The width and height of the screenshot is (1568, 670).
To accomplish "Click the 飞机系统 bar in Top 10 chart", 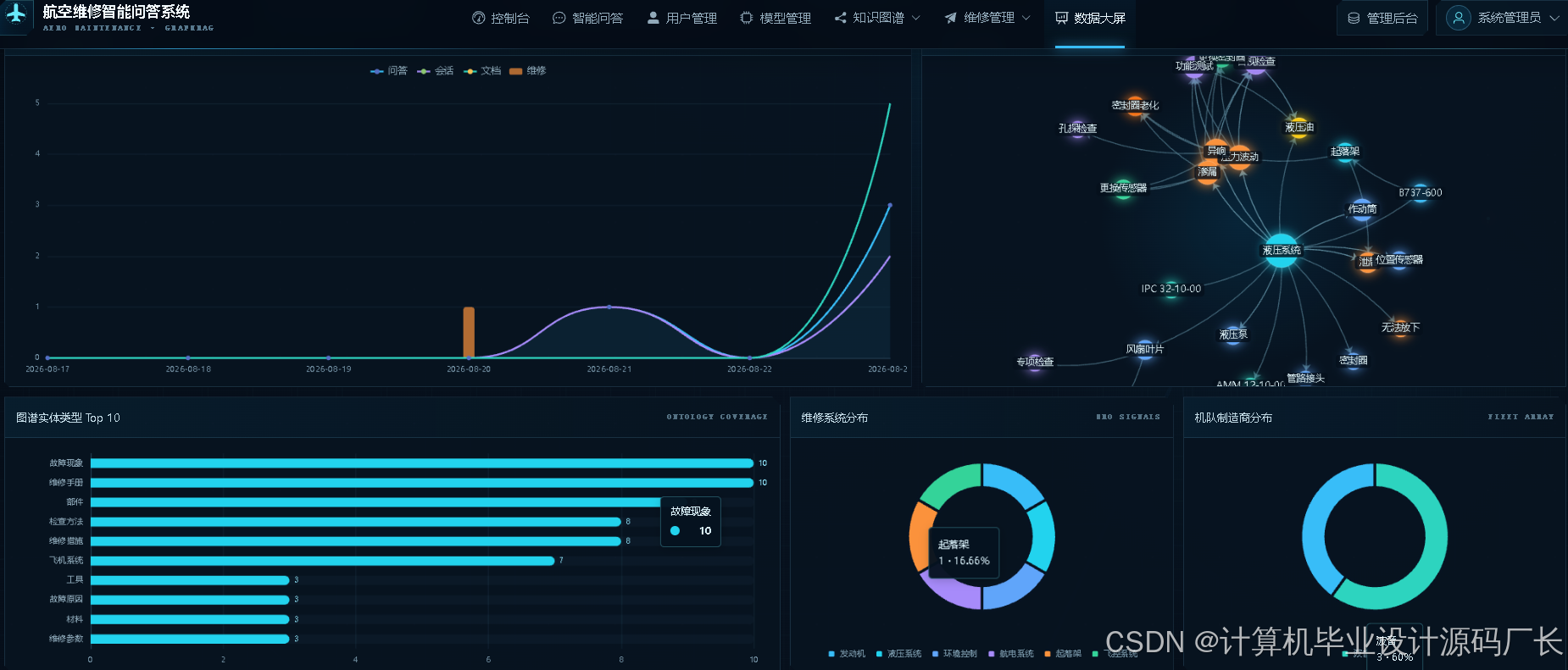I will pos(323,561).
